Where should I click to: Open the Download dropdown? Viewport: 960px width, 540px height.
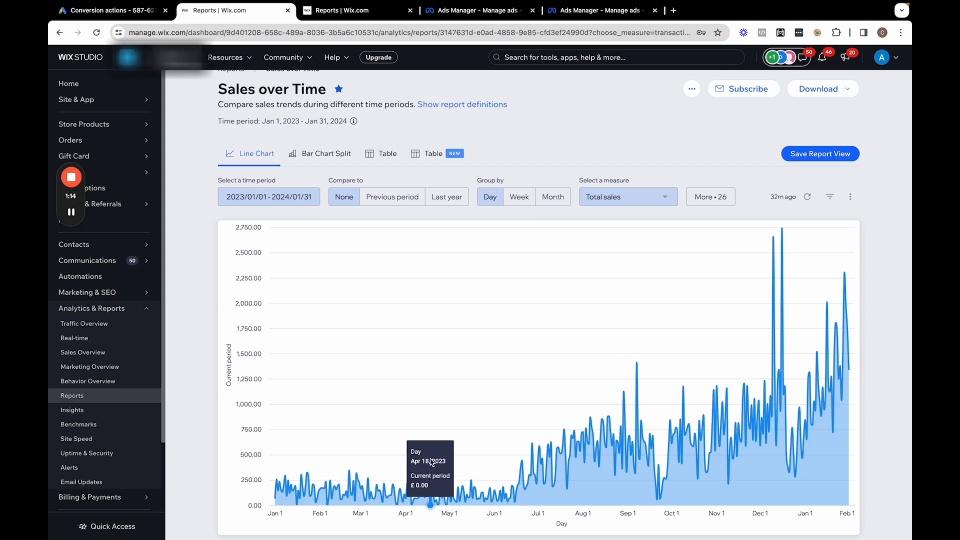[x=823, y=89]
